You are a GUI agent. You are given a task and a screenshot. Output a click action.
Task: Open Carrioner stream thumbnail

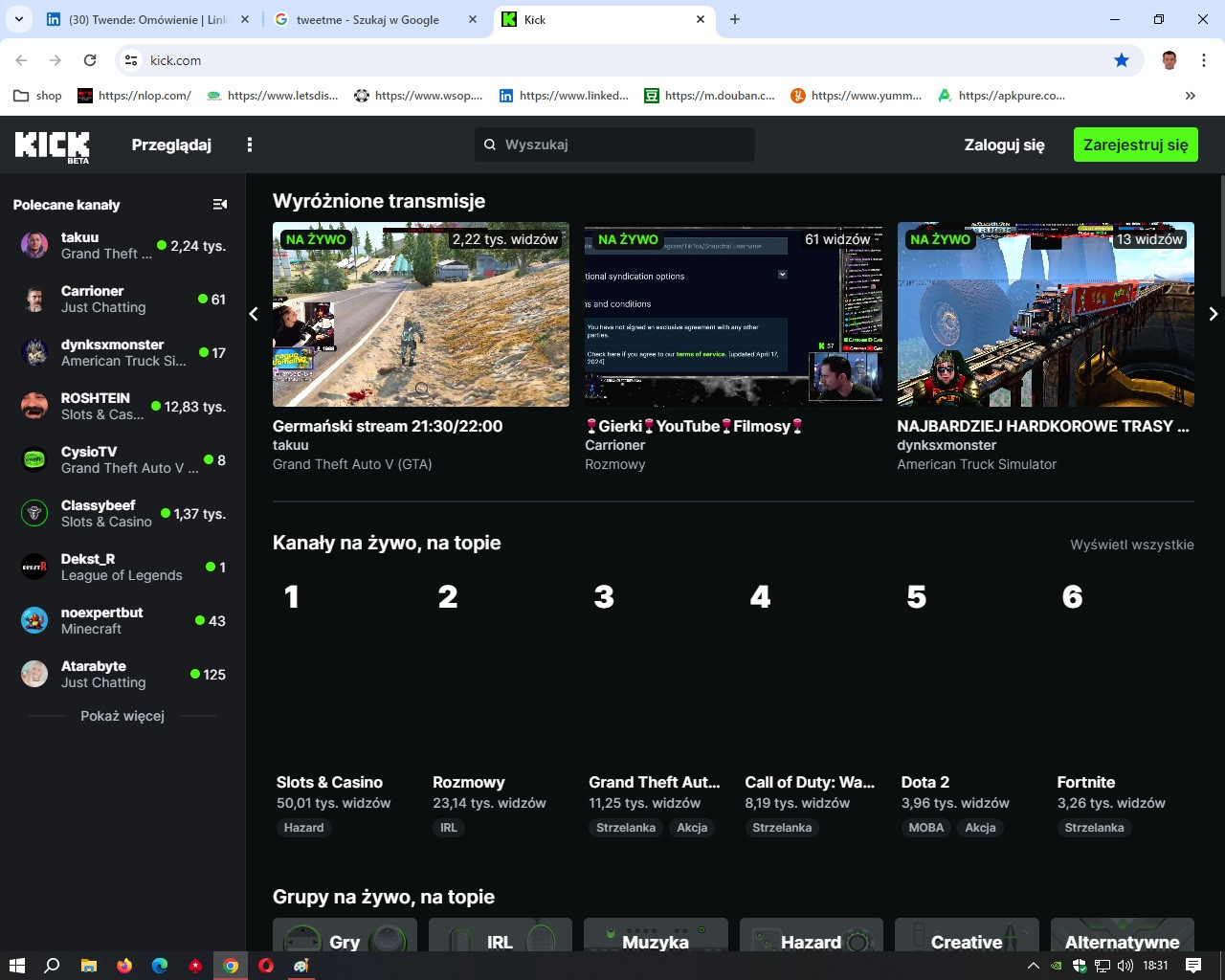[x=733, y=314]
